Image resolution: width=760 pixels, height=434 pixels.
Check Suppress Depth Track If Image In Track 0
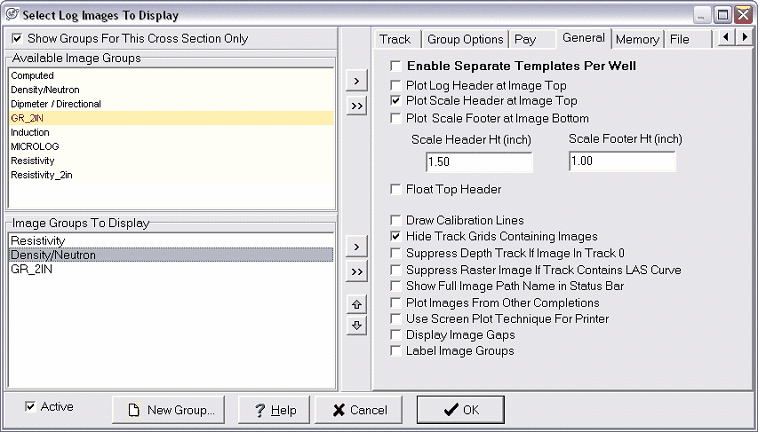point(396,253)
